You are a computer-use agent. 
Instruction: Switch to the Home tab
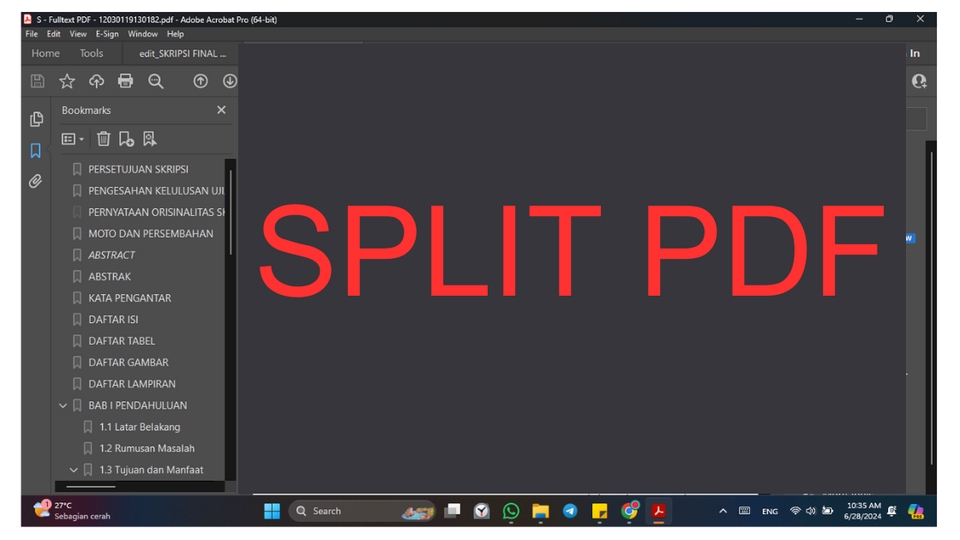click(x=45, y=53)
